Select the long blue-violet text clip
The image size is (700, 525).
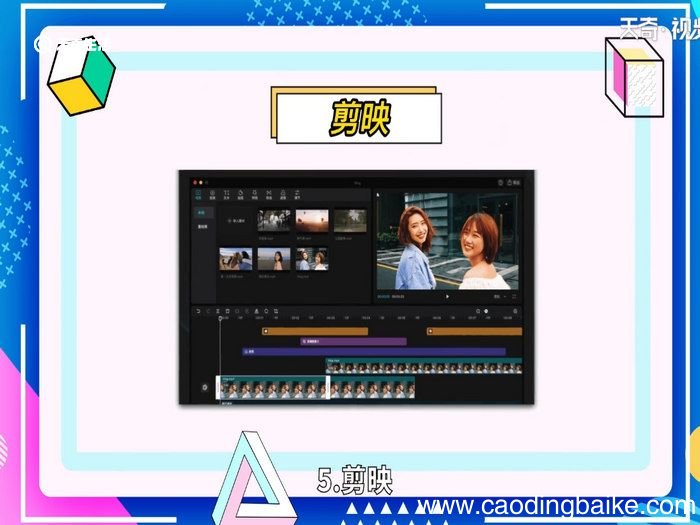tap(374, 352)
